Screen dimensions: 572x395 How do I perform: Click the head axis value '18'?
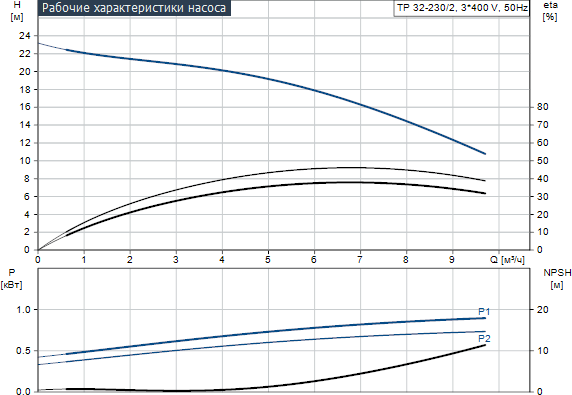25,89
